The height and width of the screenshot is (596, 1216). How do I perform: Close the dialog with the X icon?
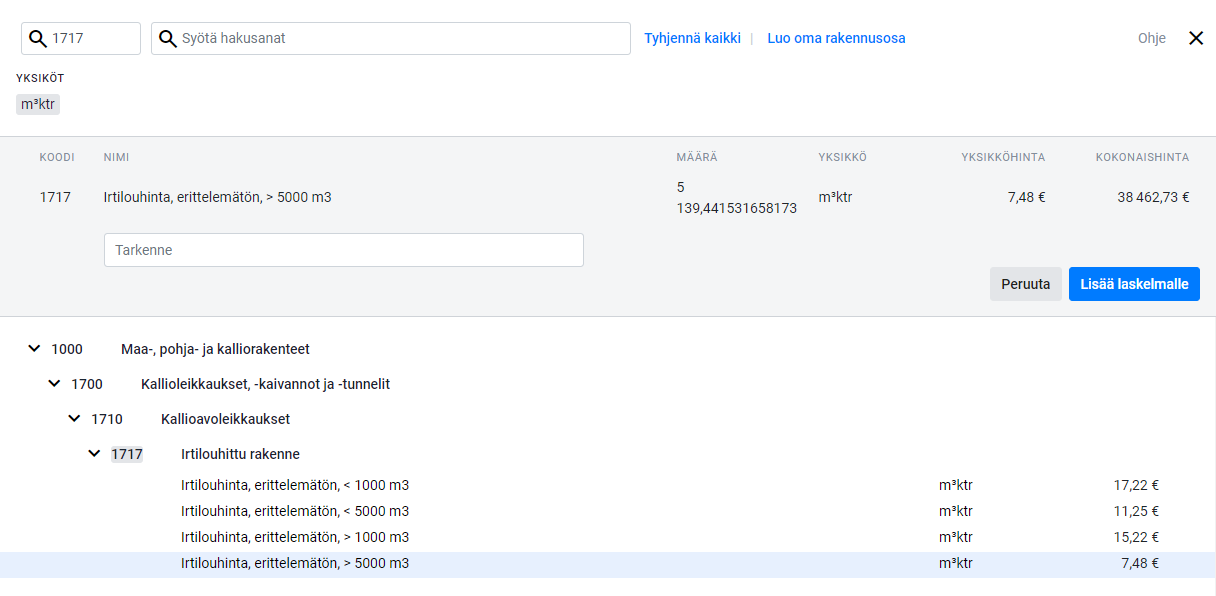1196,38
